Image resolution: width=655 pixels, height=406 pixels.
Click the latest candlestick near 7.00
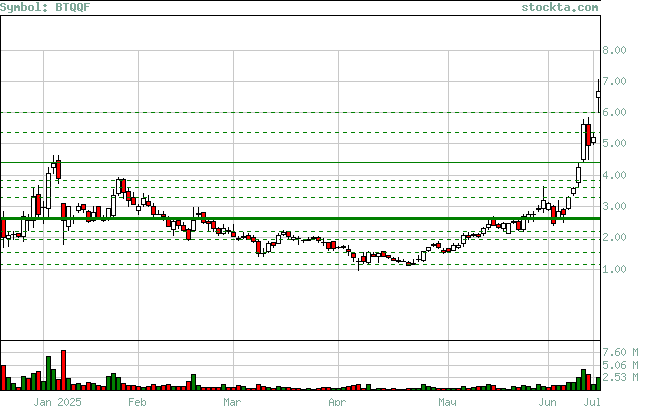tap(599, 95)
